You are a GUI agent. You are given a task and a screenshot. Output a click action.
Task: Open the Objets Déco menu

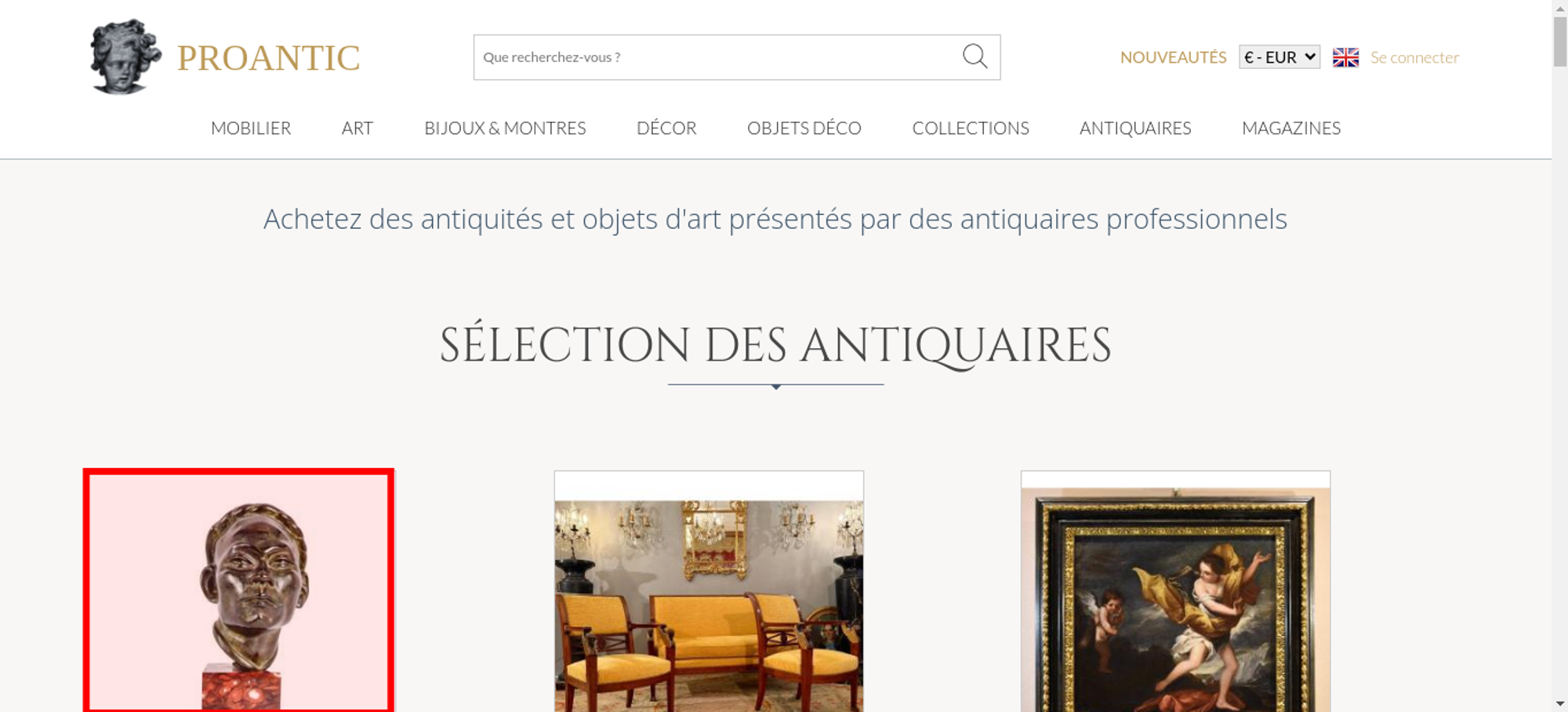point(804,128)
